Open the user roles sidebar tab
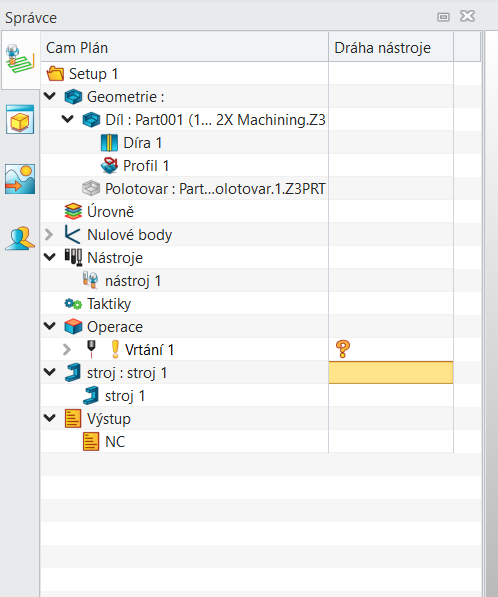 20,238
